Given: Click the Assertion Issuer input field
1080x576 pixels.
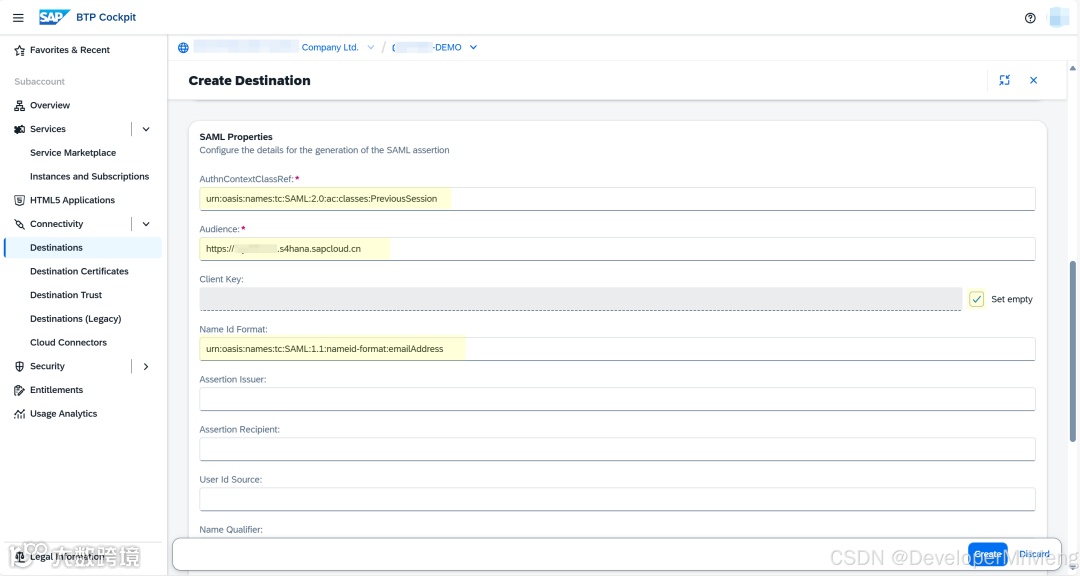Looking at the screenshot, I should [617, 399].
